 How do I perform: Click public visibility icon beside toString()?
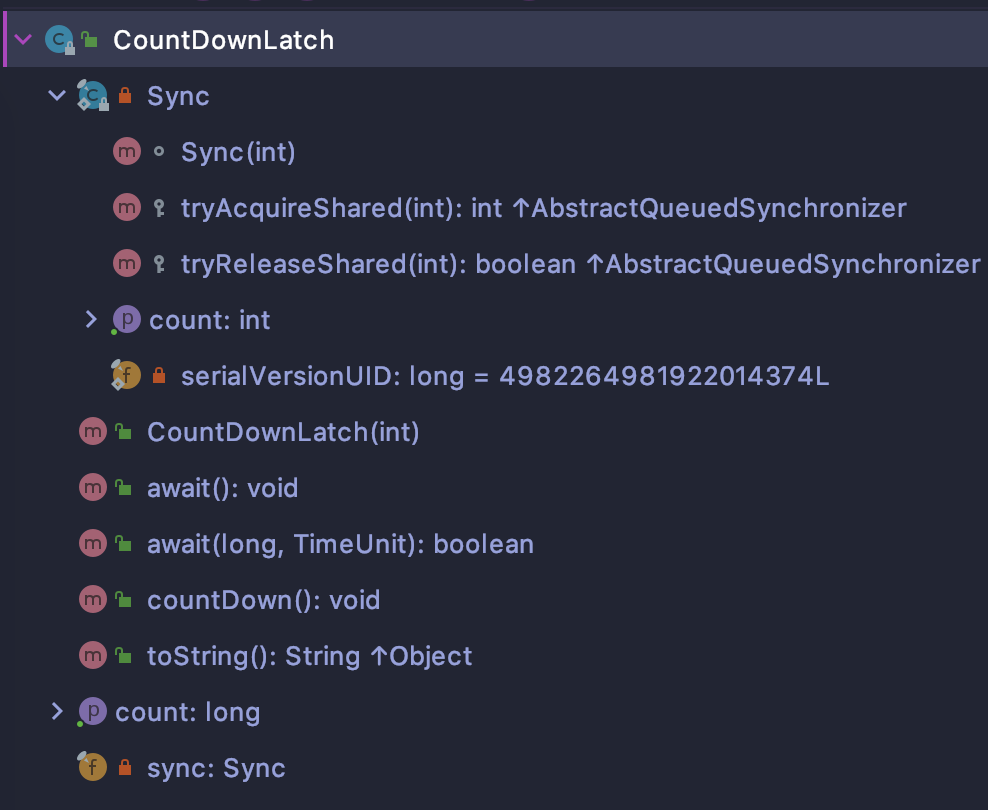[x=124, y=656]
